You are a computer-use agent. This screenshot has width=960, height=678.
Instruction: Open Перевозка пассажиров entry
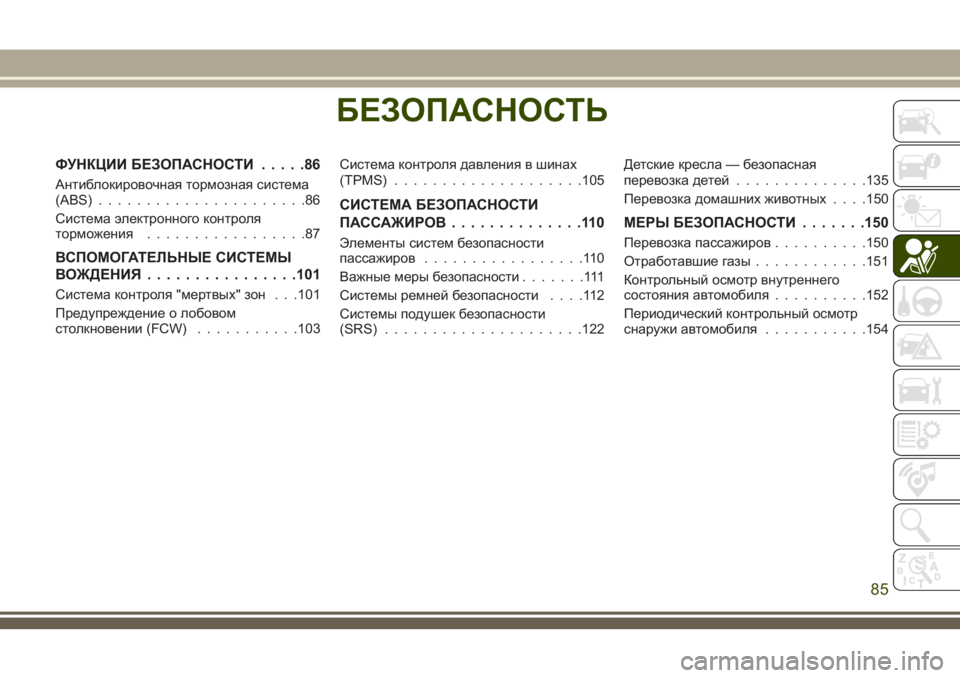pyautogui.click(x=756, y=243)
